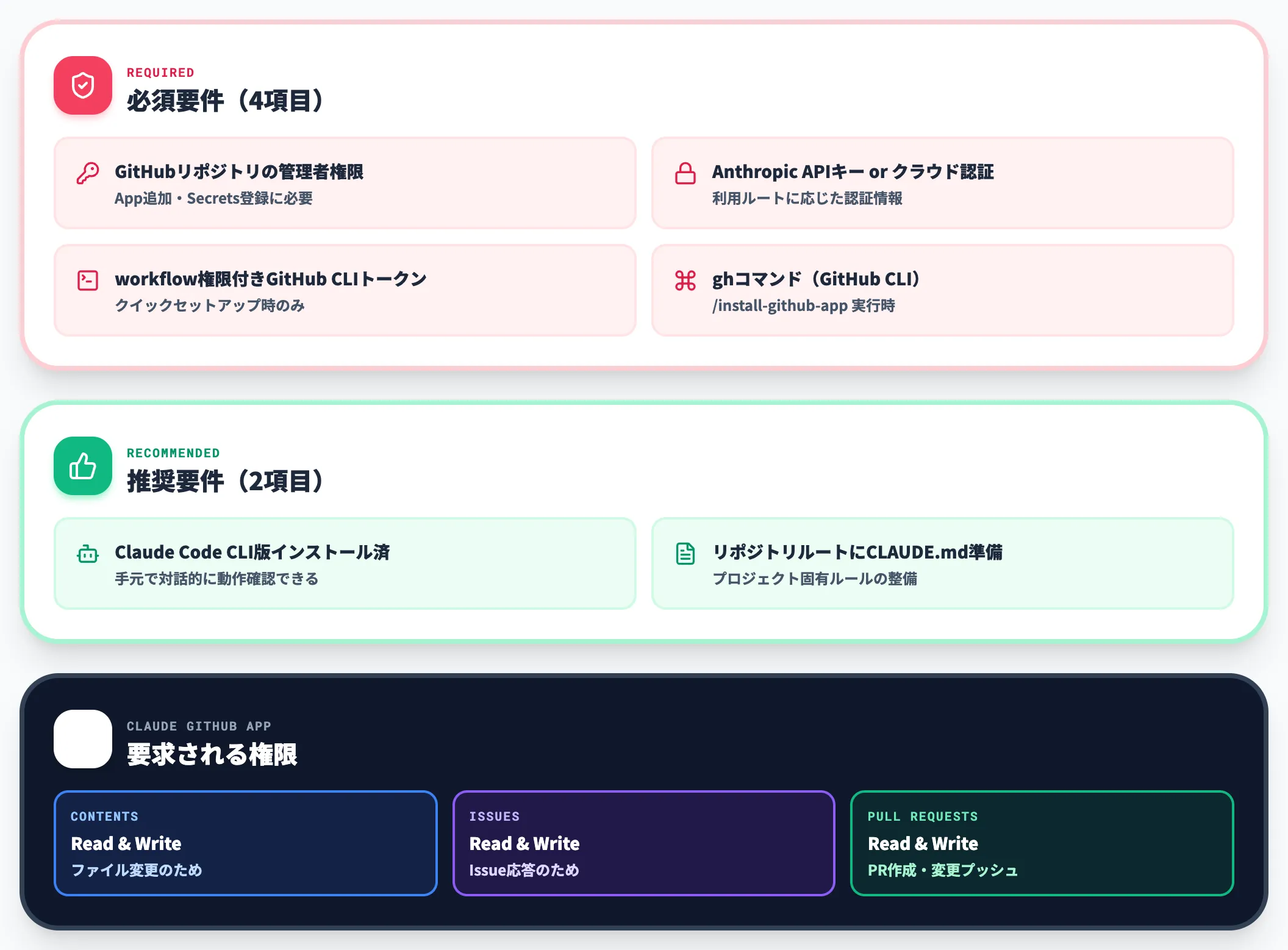Screen dimensions: 1288x950
Task: Click the white square icon in Claude GitHub App
Action: coord(83,739)
